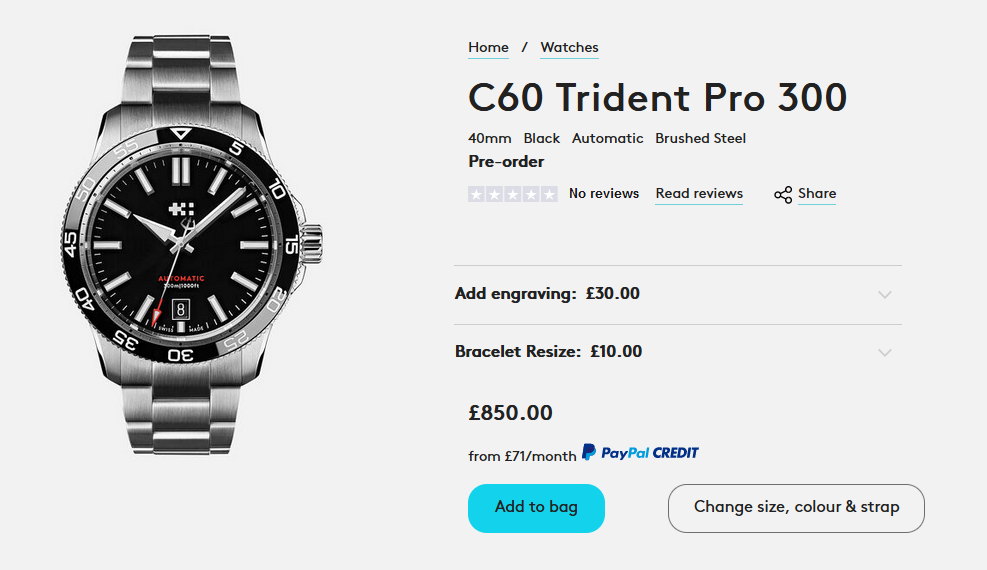Click the C60 Trident Pro 300 title

[657, 98]
